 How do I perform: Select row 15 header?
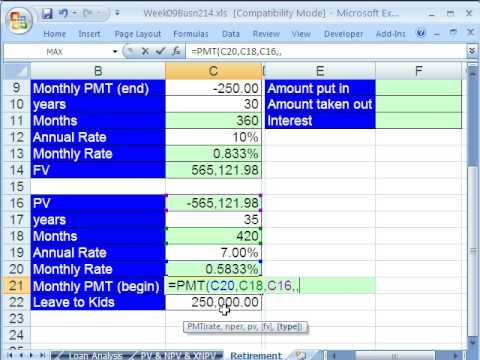(x=17, y=187)
